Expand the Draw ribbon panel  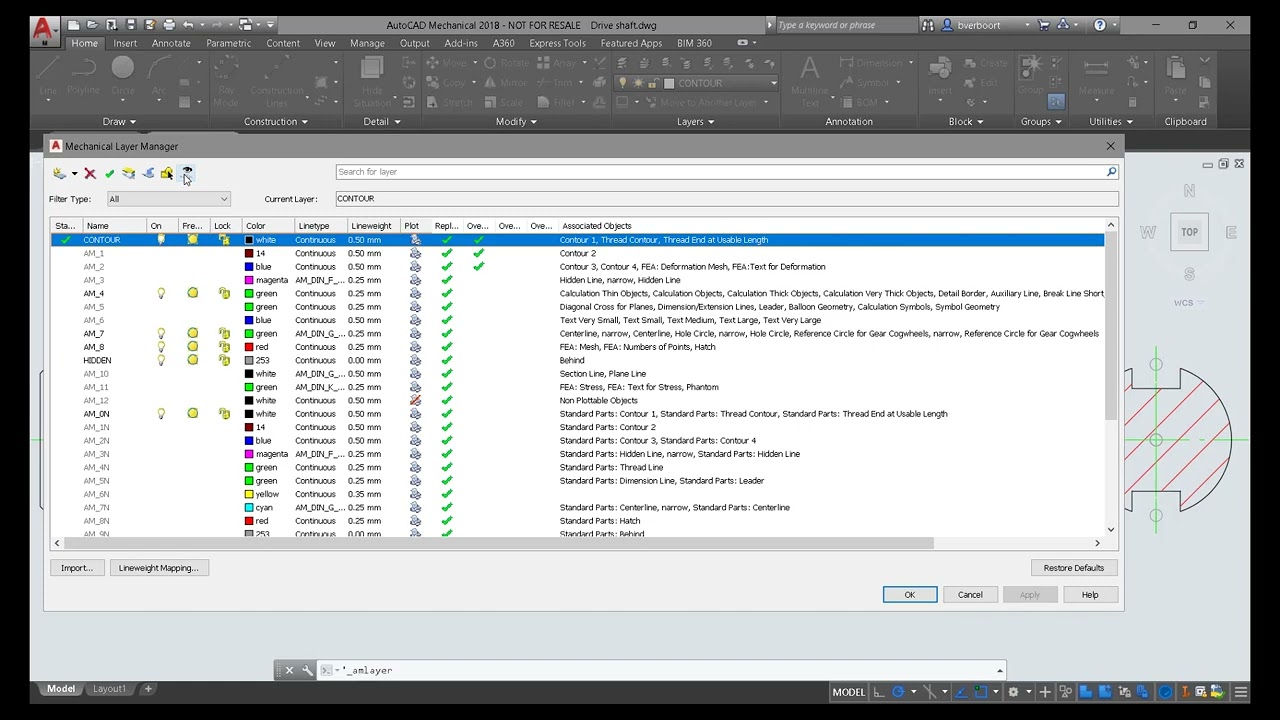coord(119,122)
